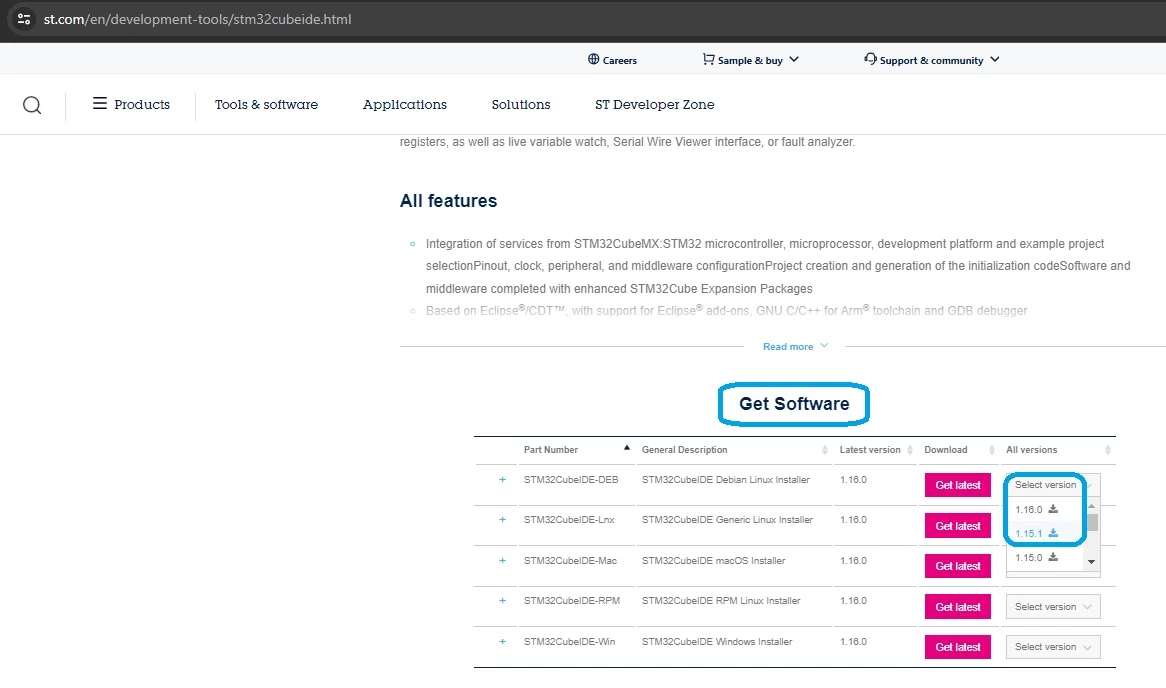Open the Tools & software menu

tap(266, 105)
